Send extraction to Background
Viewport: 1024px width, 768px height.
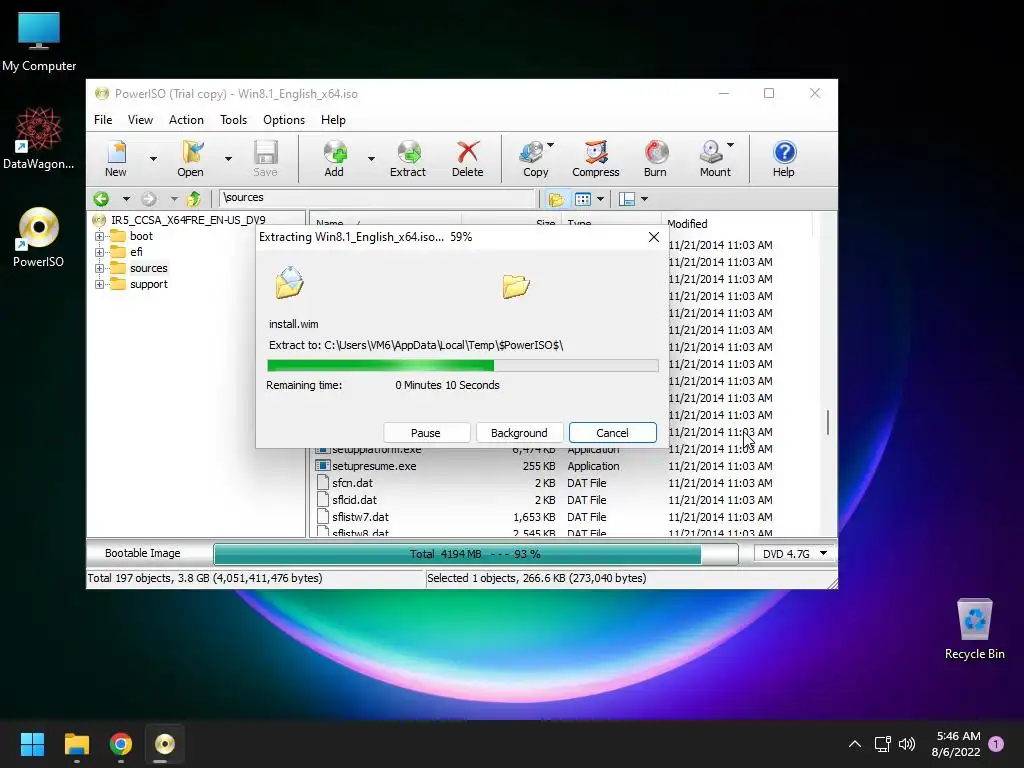(x=520, y=433)
